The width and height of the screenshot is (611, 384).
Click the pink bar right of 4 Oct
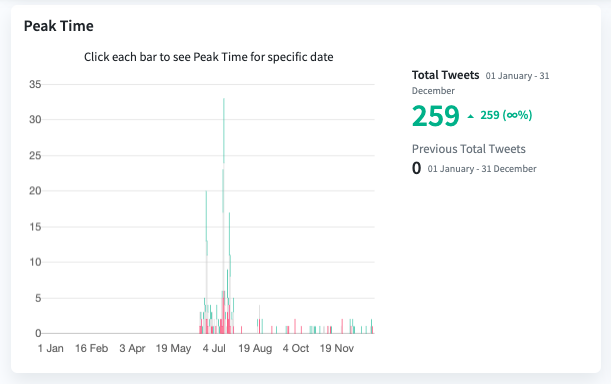(301, 330)
